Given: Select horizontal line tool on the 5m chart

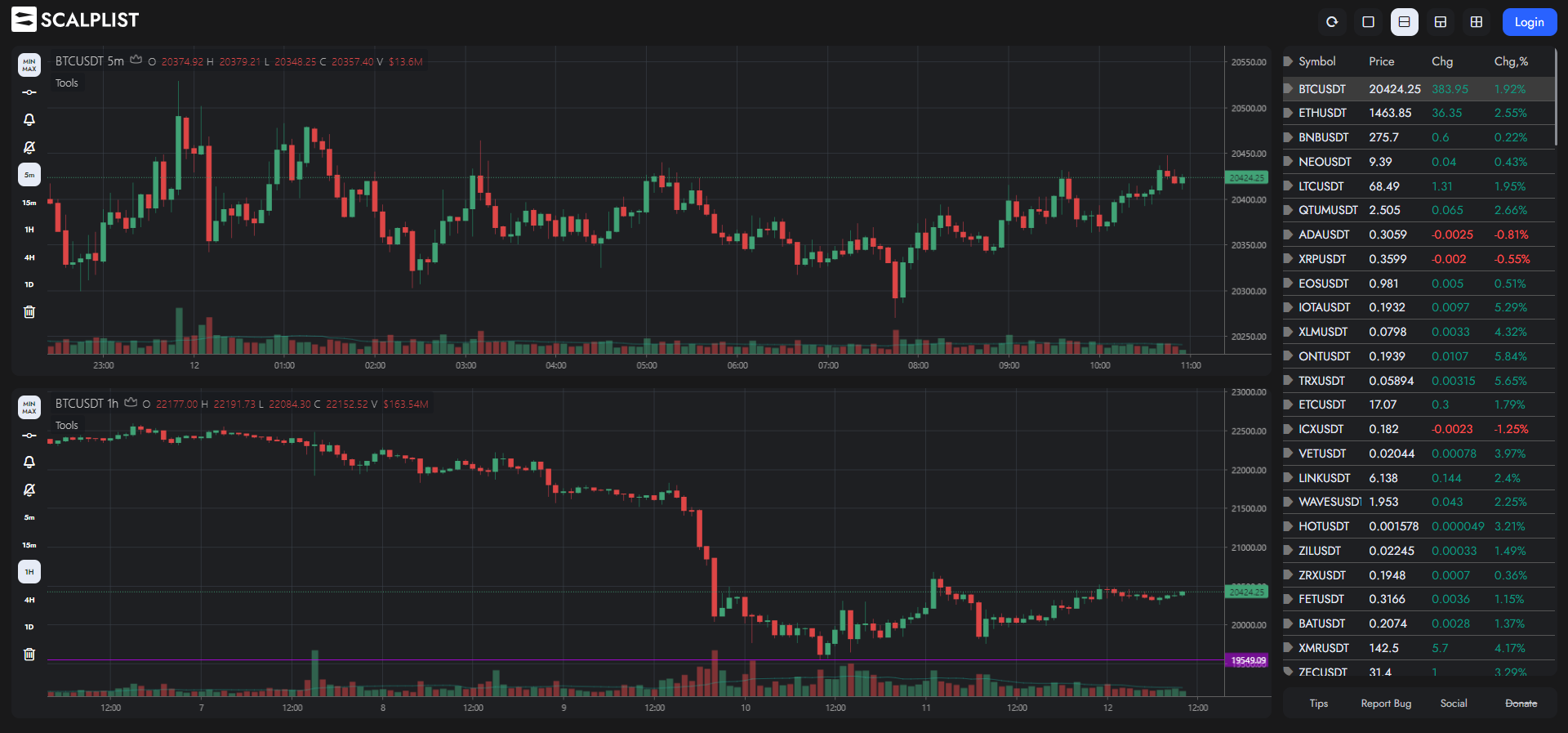Looking at the screenshot, I should coord(29,92).
